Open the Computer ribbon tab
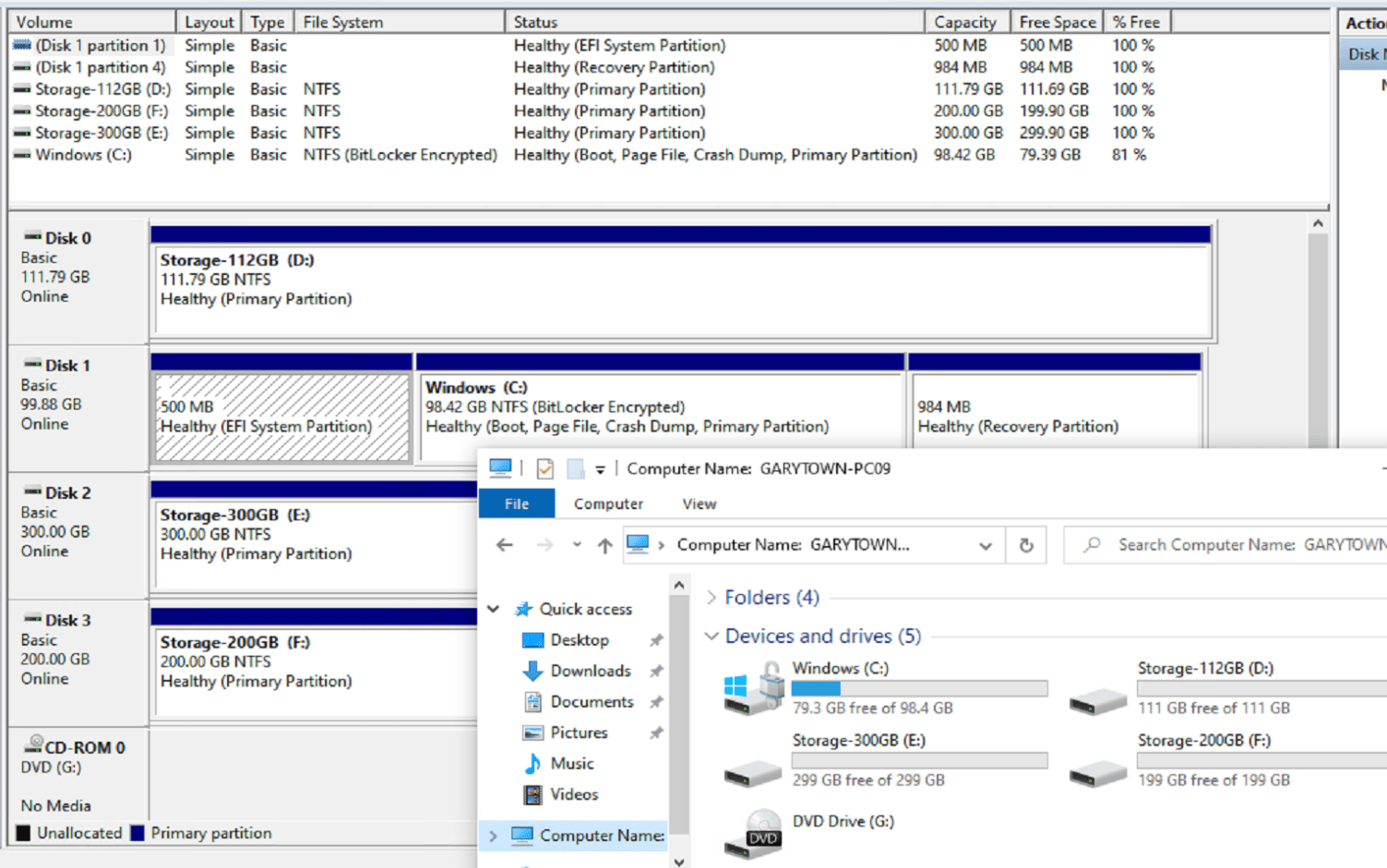Screen dimensions: 1387x868 (x=608, y=504)
